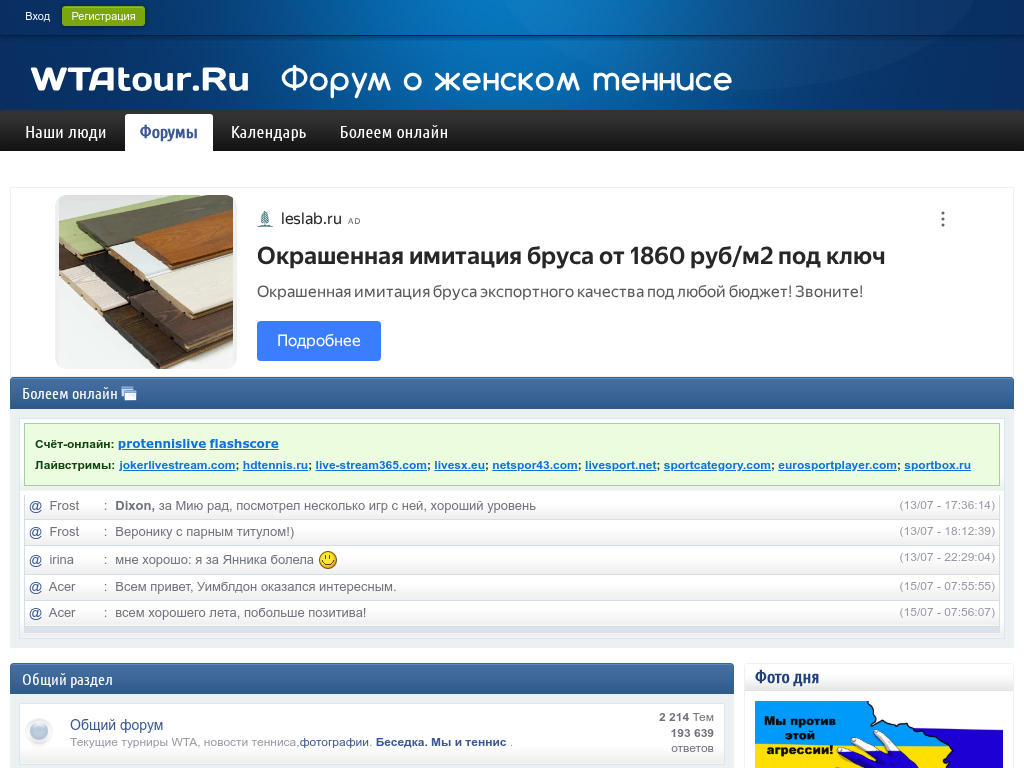Click the @ mention icon next to irina

click(36, 560)
